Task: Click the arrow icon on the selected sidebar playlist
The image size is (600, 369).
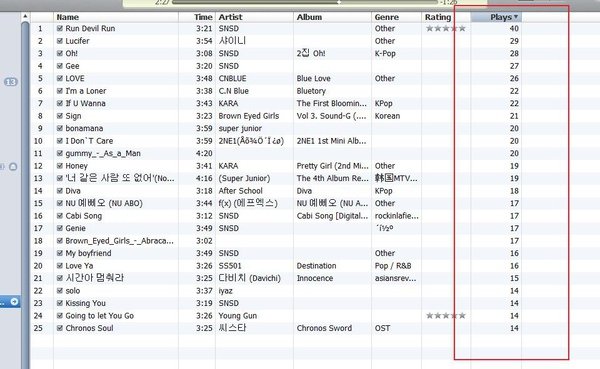Action: click(14, 302)
